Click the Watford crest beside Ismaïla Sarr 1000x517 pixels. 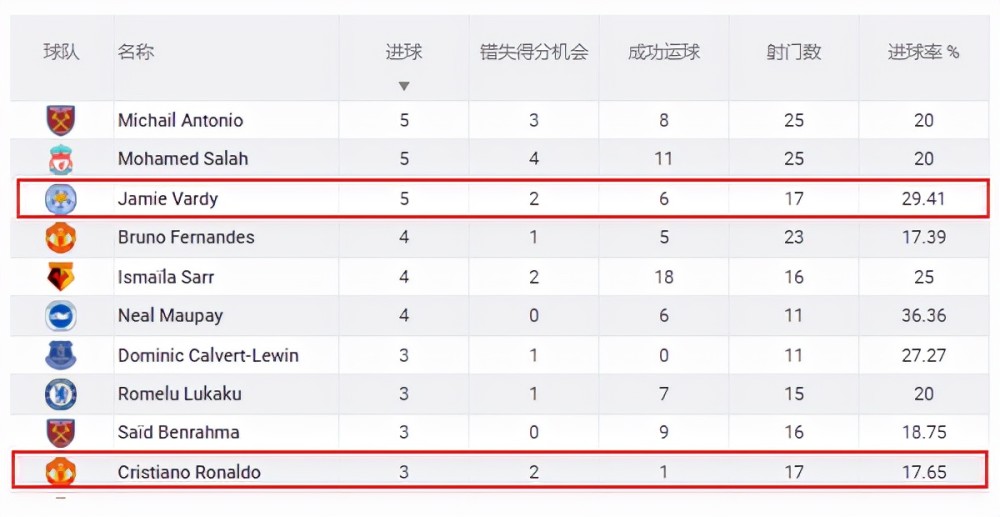61,277
